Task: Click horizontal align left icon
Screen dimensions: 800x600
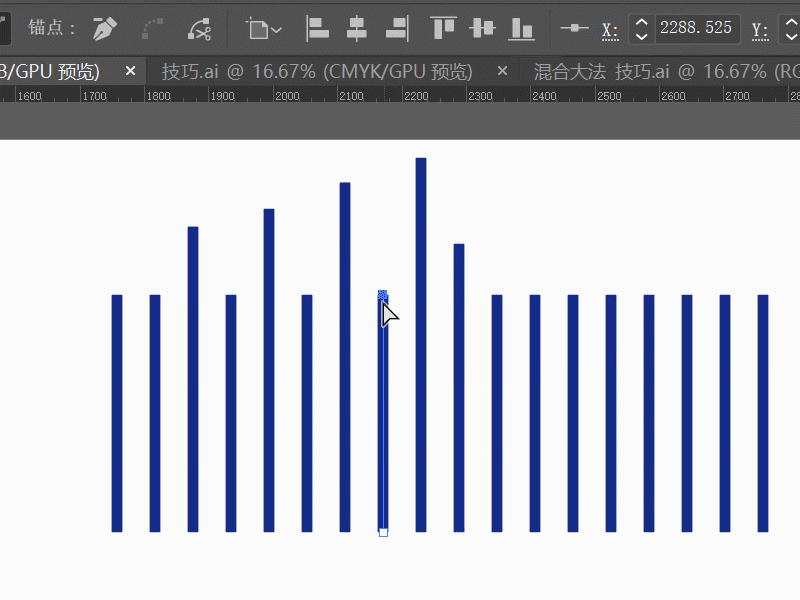Action: (x=317, y=29)
